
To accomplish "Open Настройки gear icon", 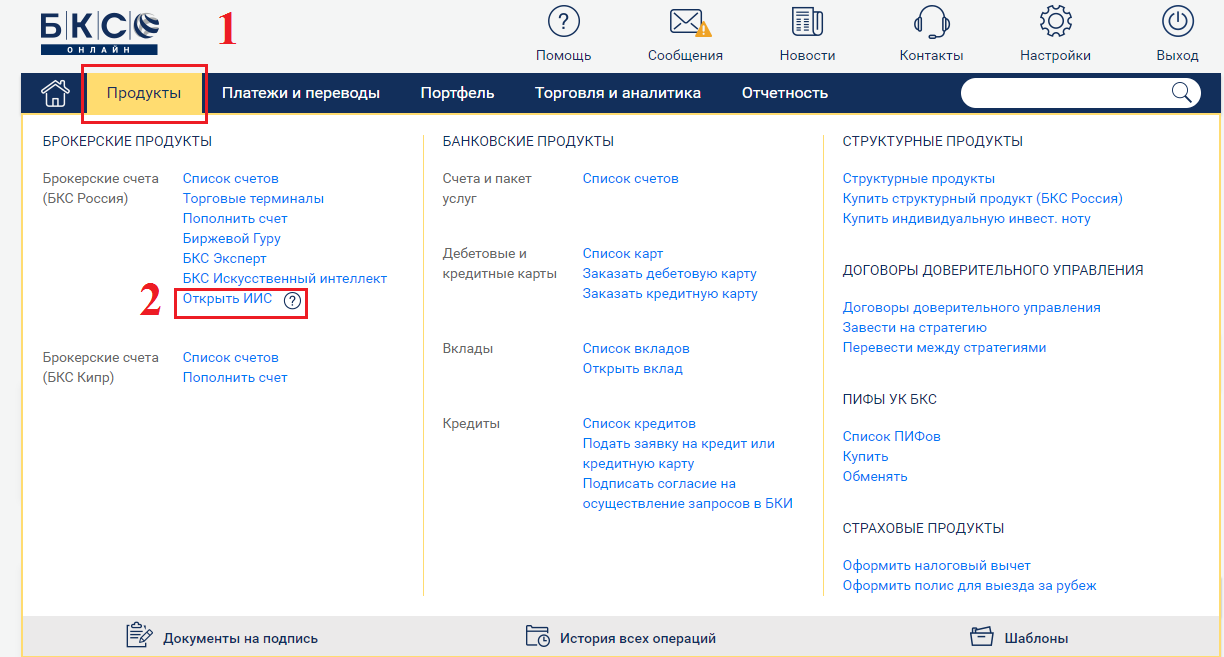I will coord(1055,22).
